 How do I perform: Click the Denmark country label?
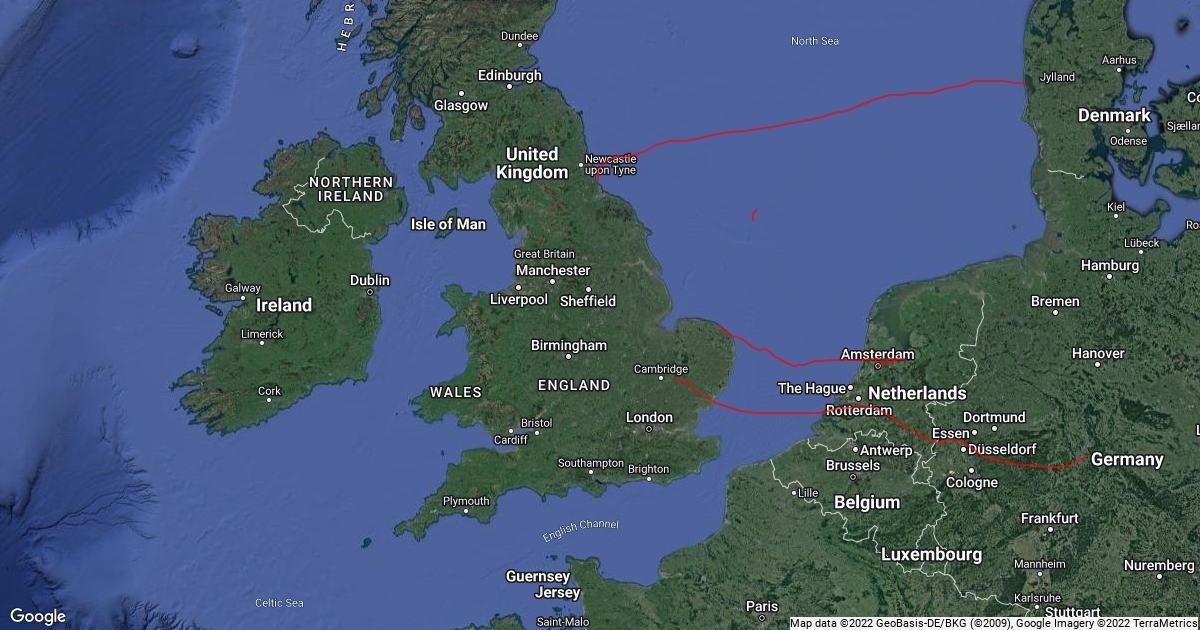click(1114, 116)
